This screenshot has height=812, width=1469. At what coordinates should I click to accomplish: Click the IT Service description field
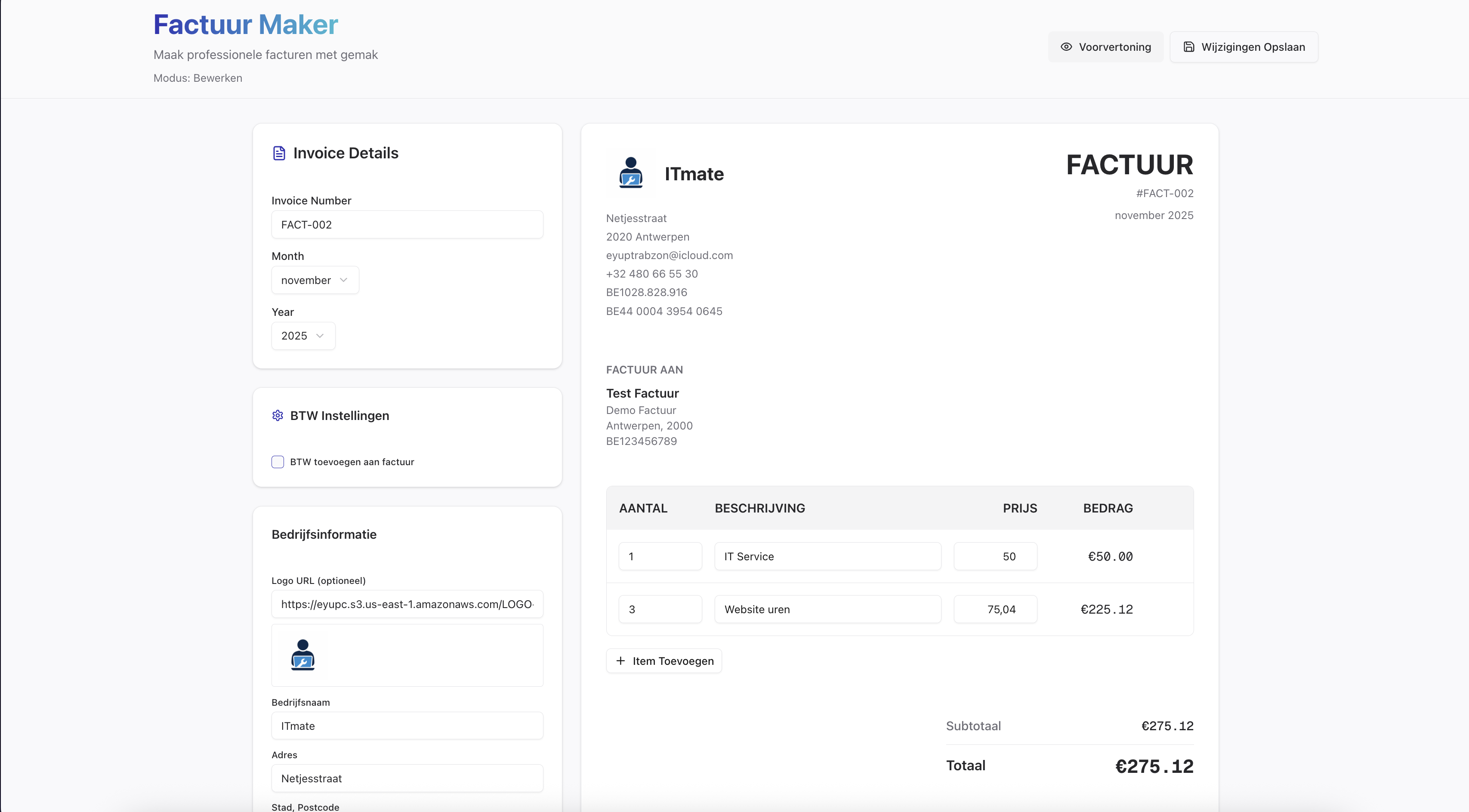(x=827, y=556)
